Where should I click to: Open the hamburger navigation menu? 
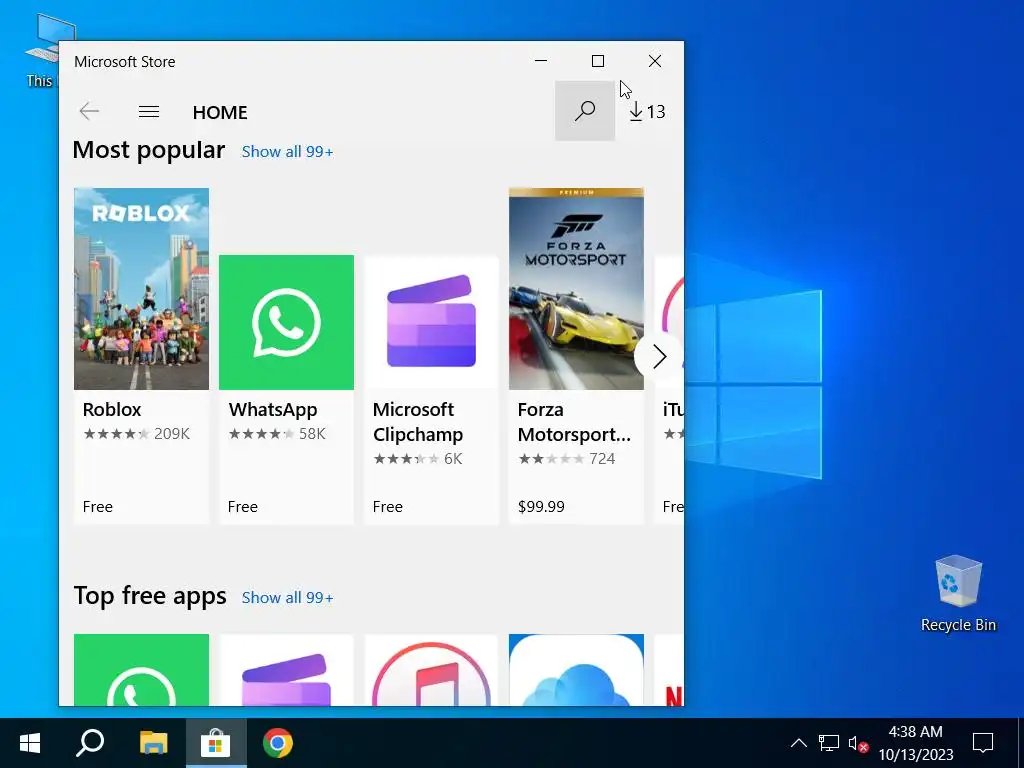click(149, 112)
